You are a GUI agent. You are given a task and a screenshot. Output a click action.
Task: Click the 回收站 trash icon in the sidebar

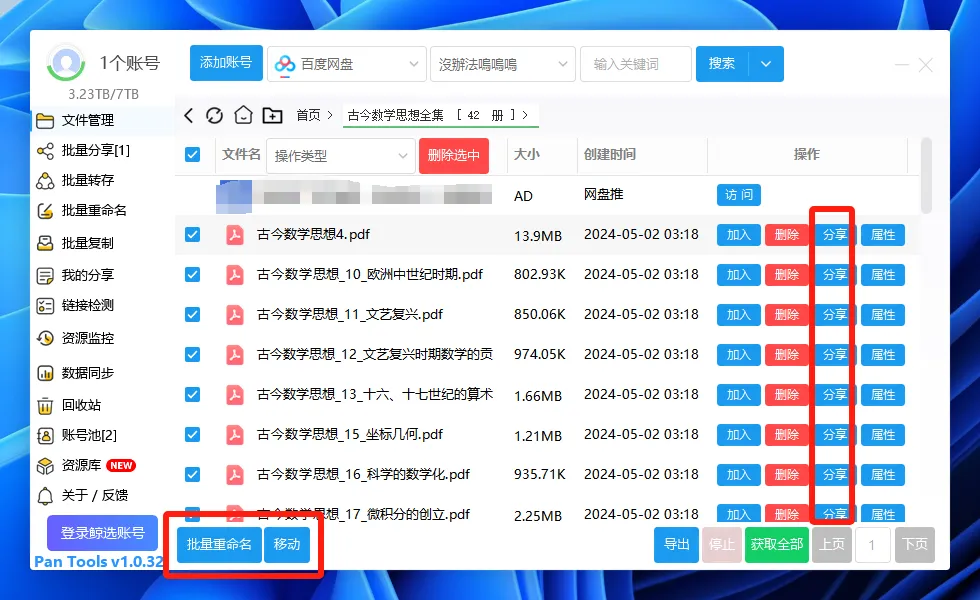pyautogui.click(x=45, y=406)
